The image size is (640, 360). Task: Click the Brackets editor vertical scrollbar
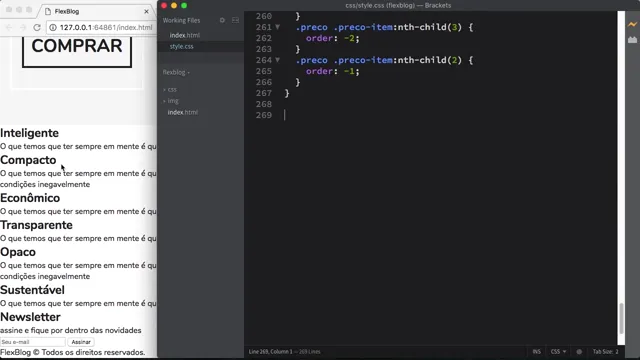click(x=621, y=318)
